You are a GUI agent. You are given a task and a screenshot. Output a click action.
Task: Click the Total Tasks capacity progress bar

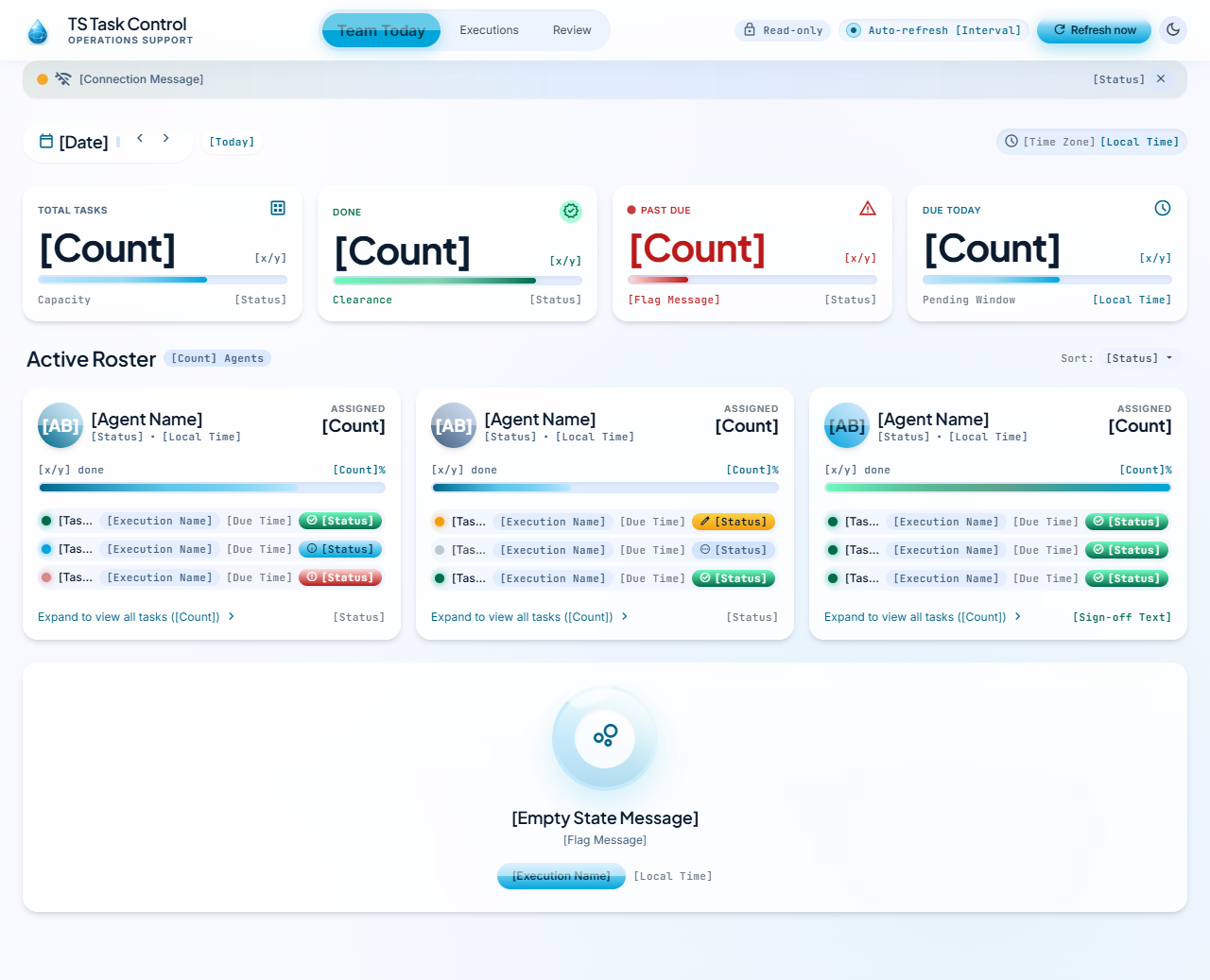(x=163, y=280)
